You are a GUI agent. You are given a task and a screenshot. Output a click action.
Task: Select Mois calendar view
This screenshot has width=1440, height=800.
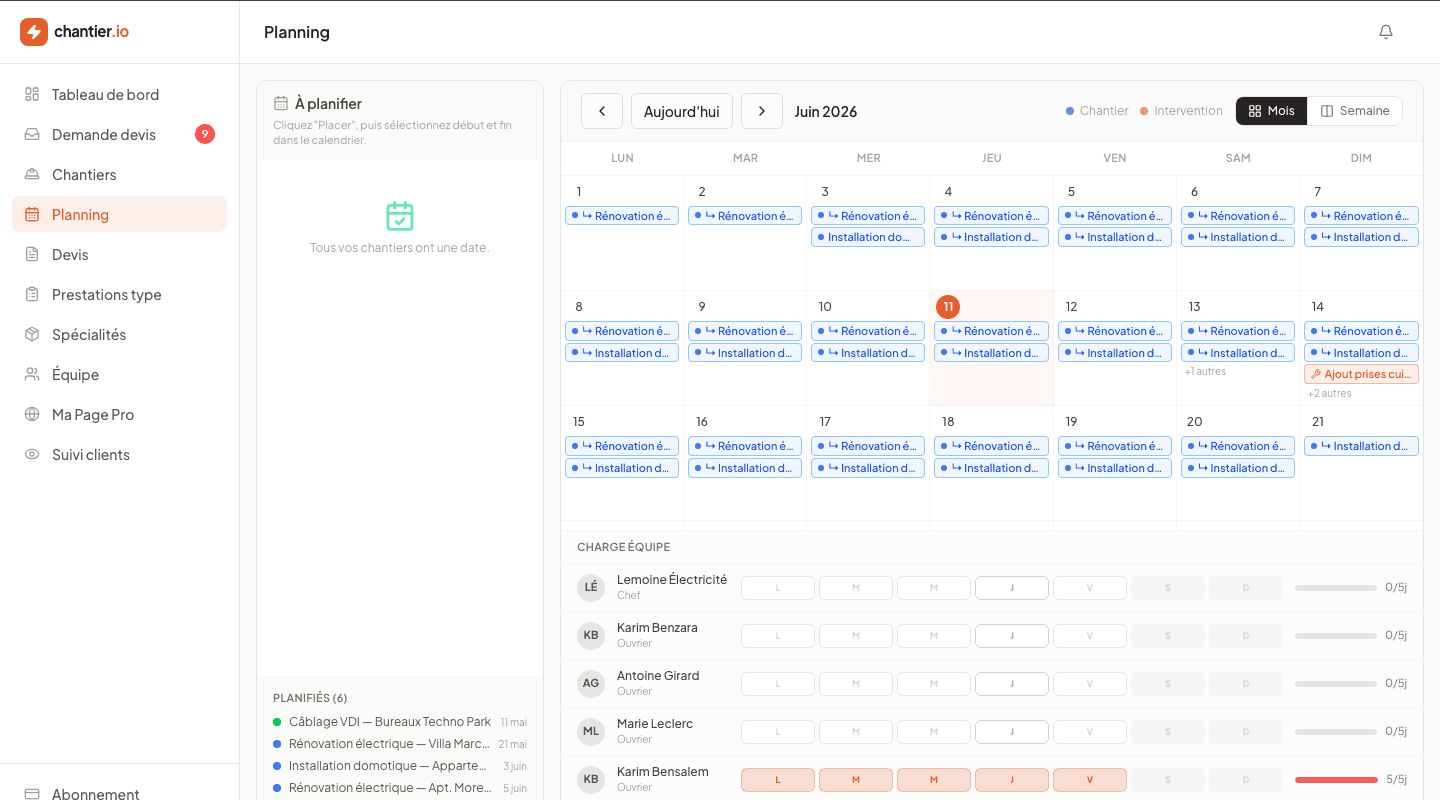pos(1272,111)
